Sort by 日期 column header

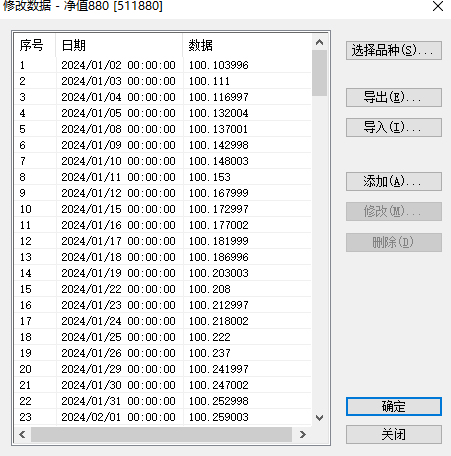click(119, 45)
